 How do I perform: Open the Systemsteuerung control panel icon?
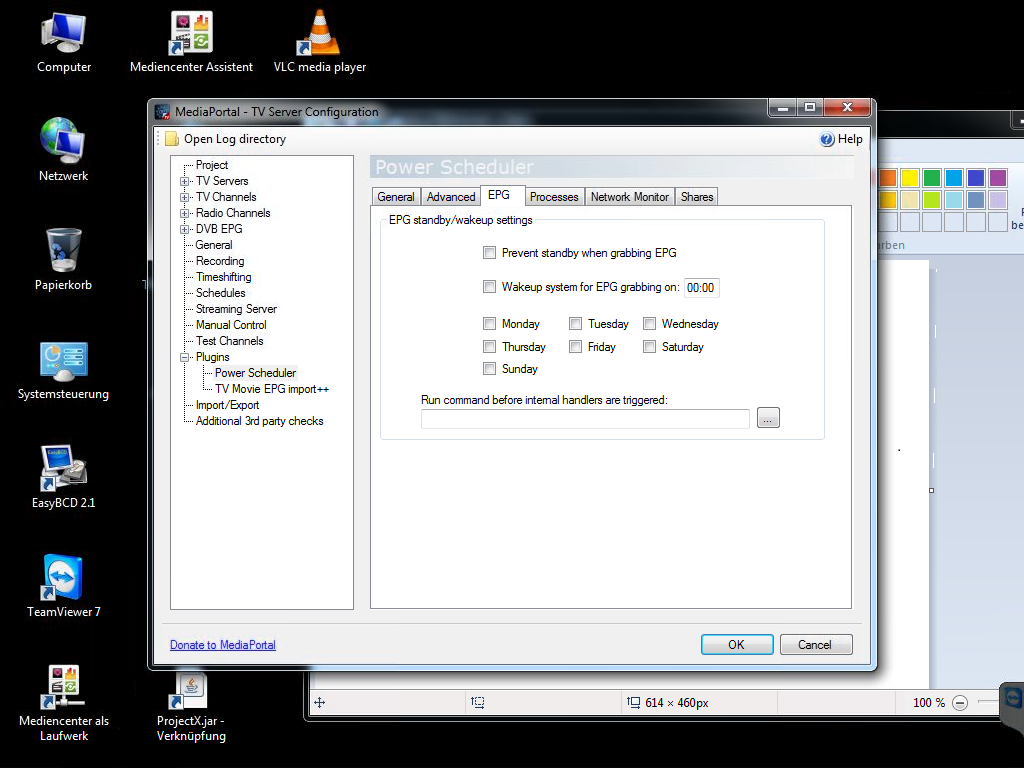pyautogui.click(x=63, y=361)
